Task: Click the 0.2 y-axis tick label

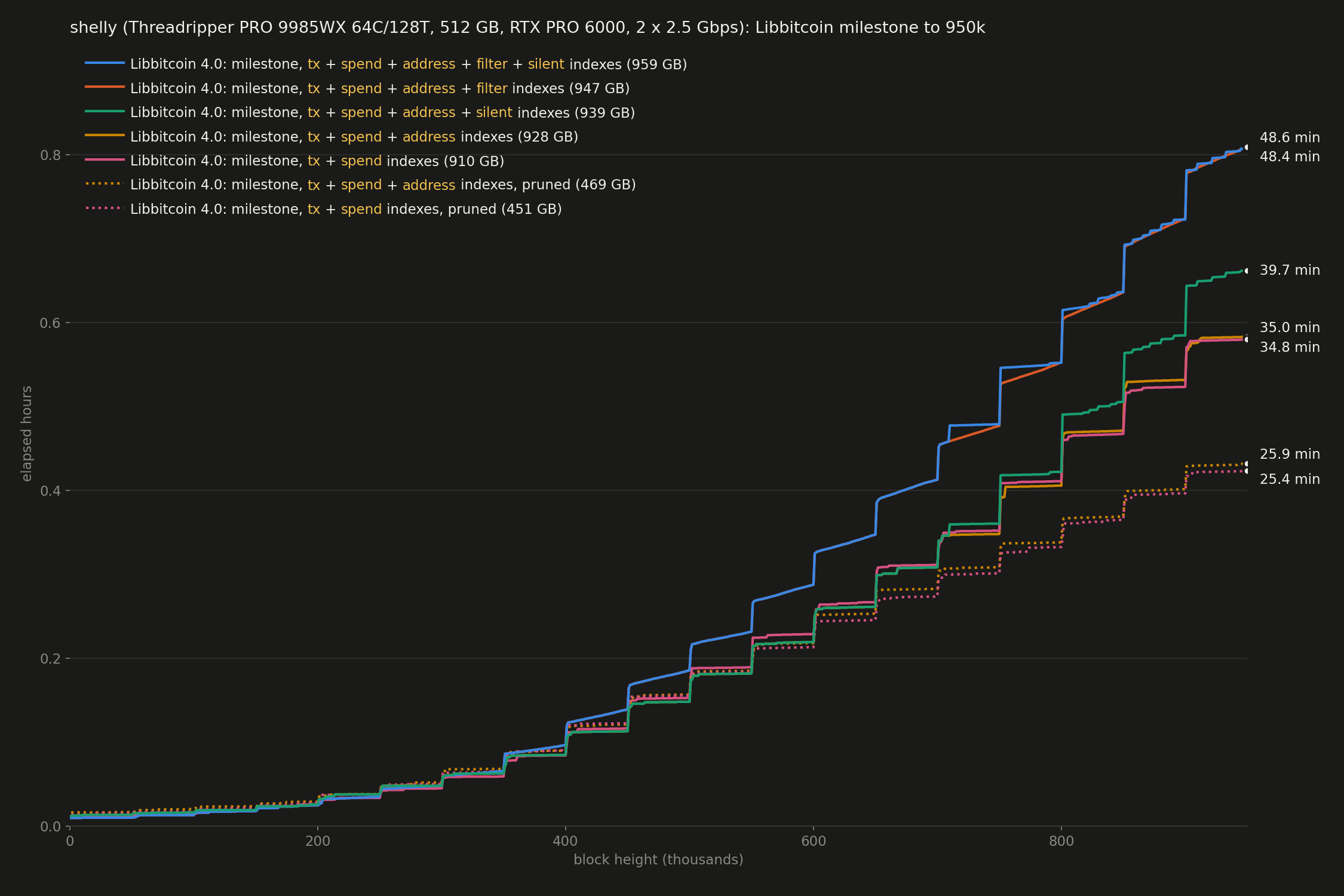Action: (x=51, y=659)
